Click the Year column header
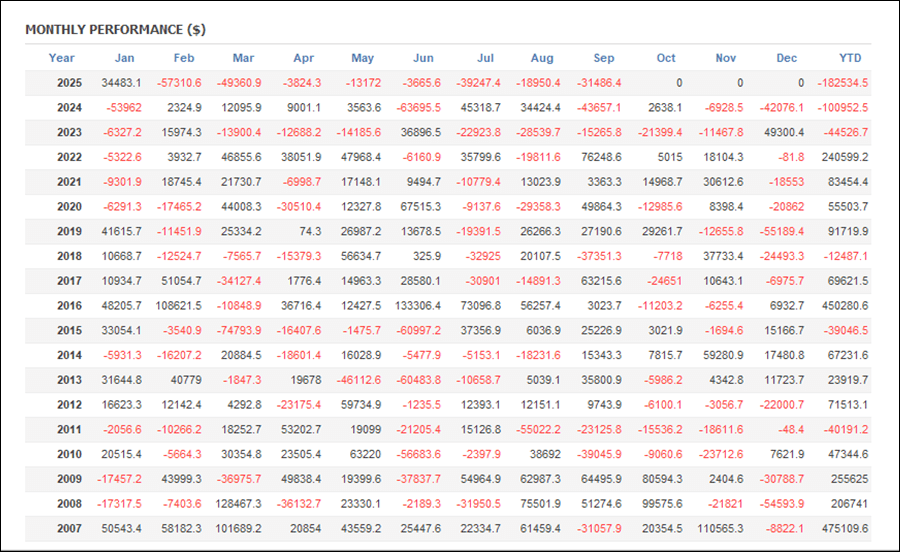This screenshot has width=900, height=552. (62, 58)
